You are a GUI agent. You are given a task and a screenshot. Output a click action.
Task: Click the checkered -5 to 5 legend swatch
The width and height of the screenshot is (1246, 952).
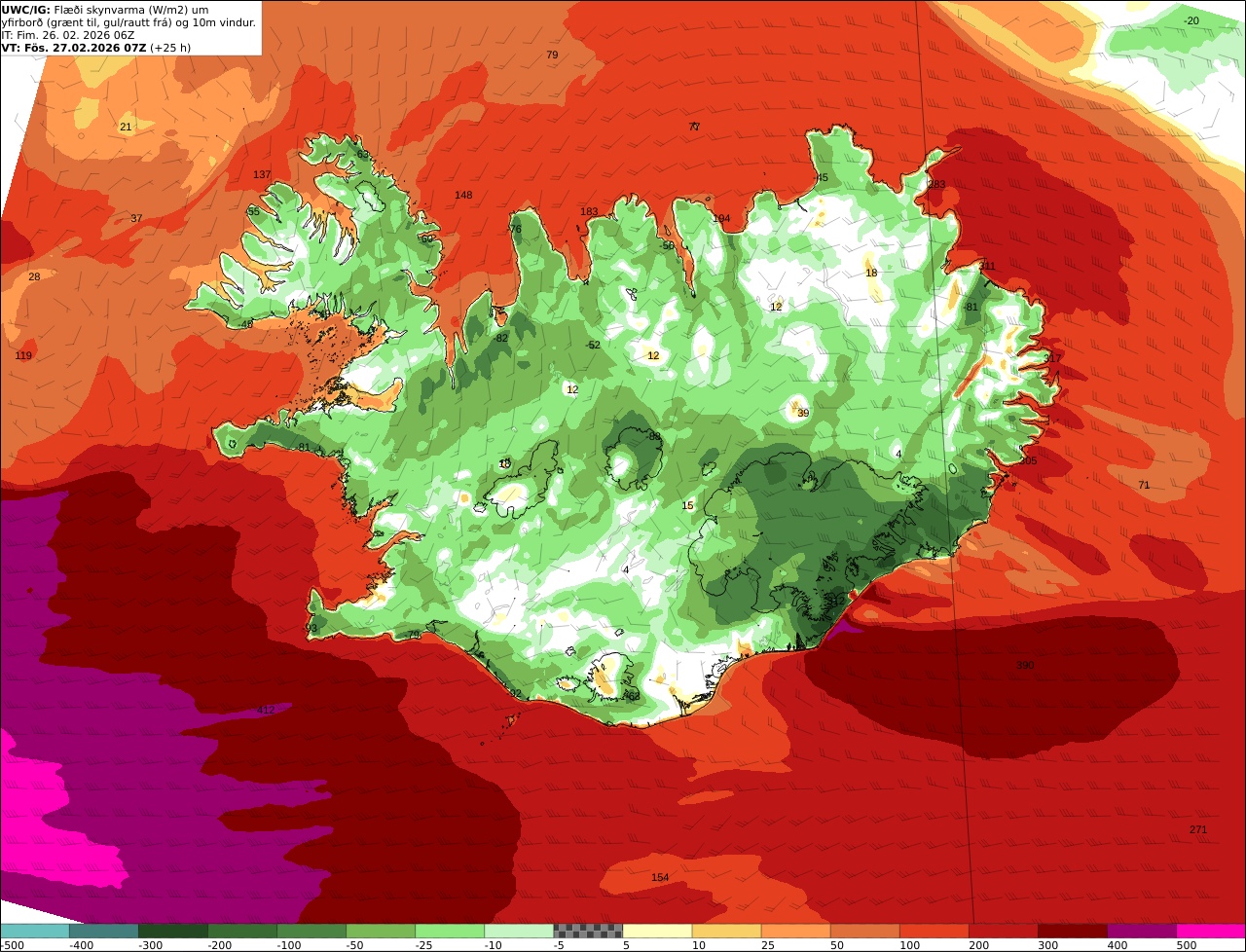coord(588,931)
